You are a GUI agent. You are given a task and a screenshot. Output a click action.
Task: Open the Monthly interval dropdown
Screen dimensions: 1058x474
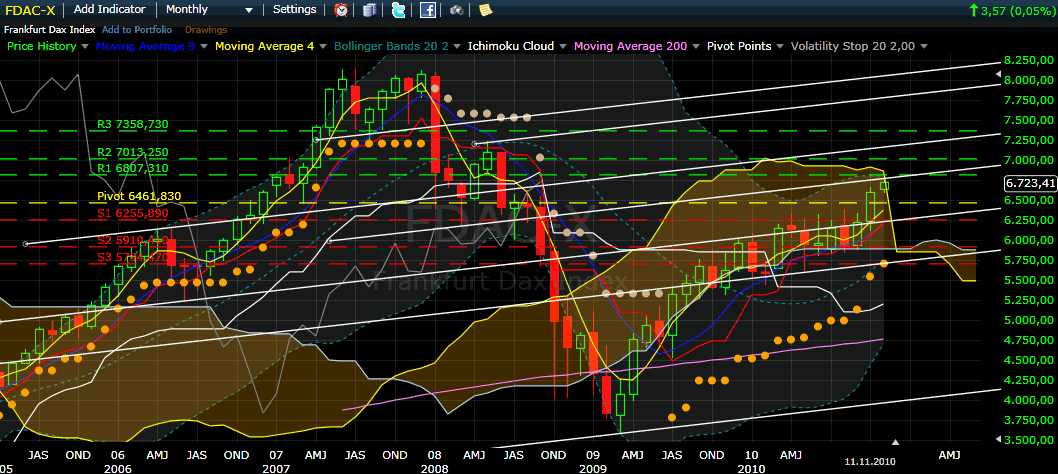coord(208,9)
